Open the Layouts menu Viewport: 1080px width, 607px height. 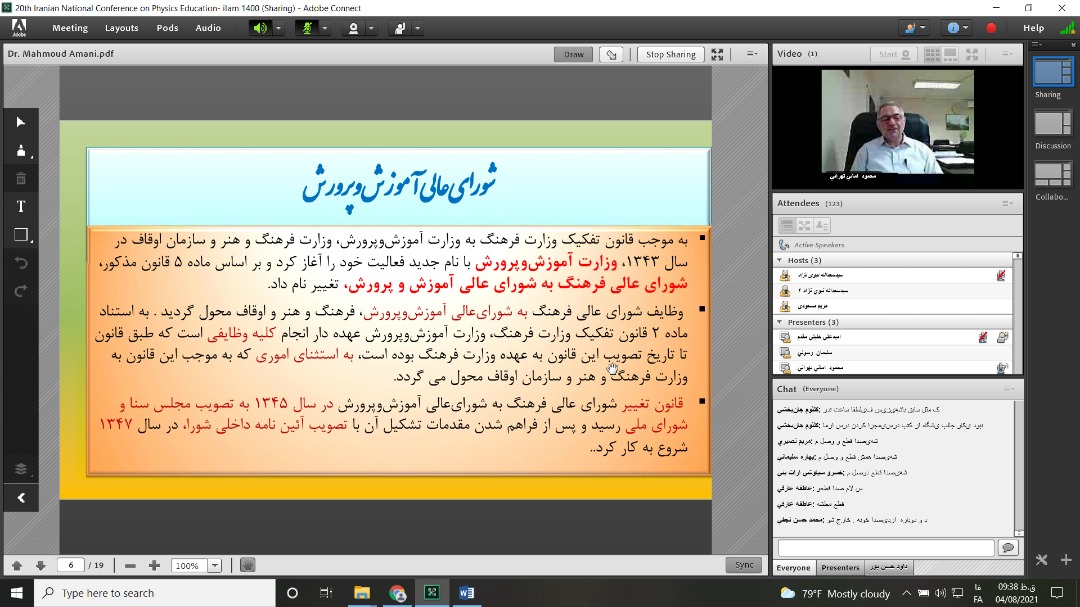tap(122, 28)
